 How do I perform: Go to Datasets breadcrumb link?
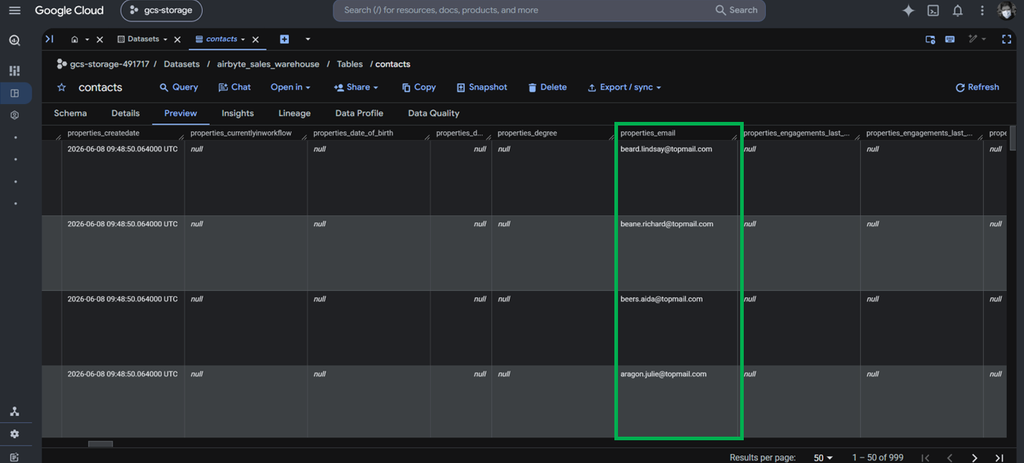click(182, 64)
